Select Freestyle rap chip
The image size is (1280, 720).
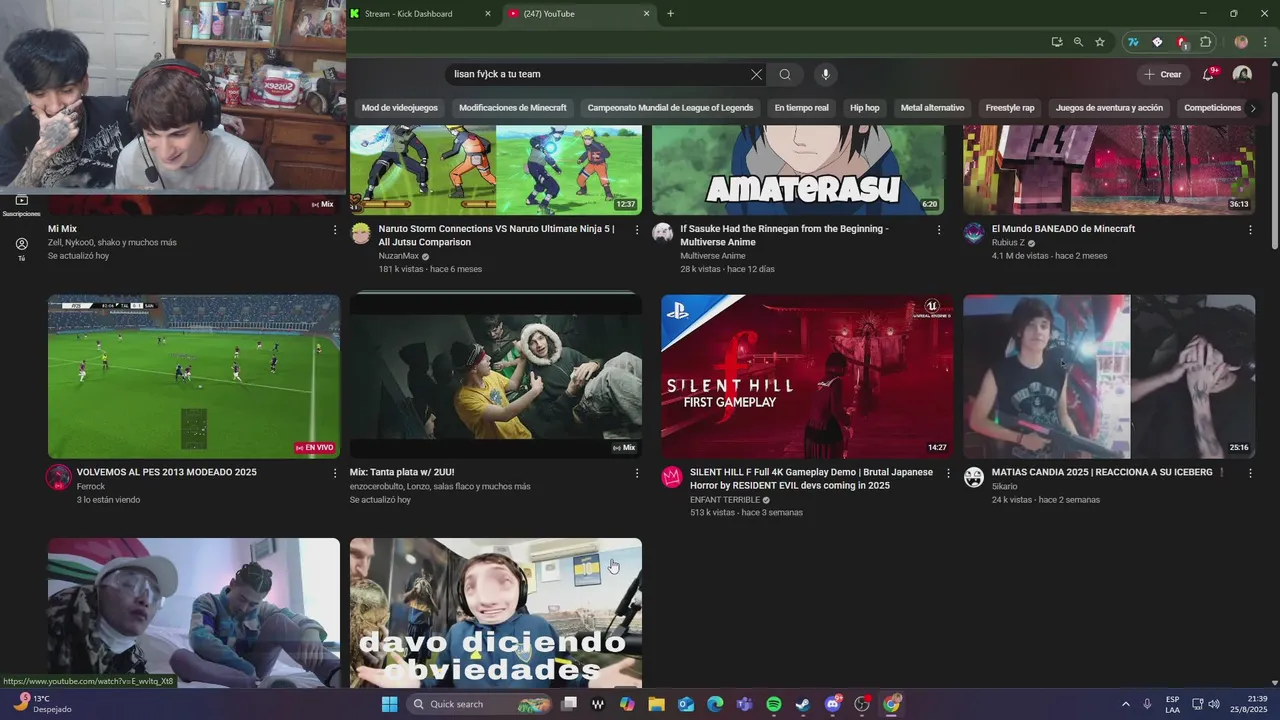(x=1010, y=108)
